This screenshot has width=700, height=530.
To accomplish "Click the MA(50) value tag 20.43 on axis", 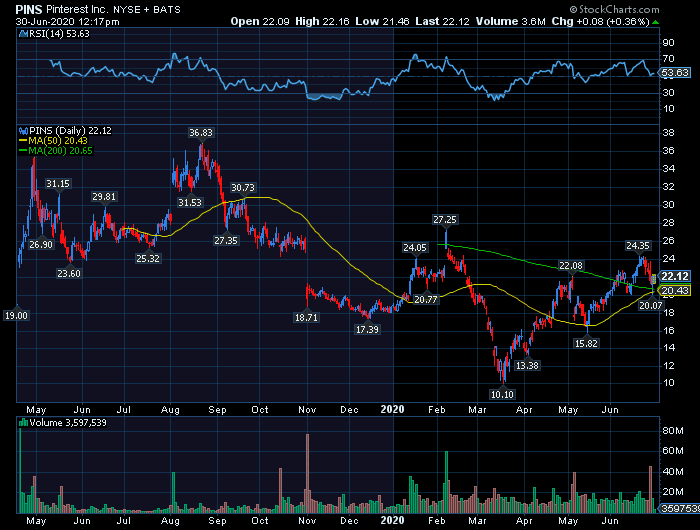I will tap(675, 291).
